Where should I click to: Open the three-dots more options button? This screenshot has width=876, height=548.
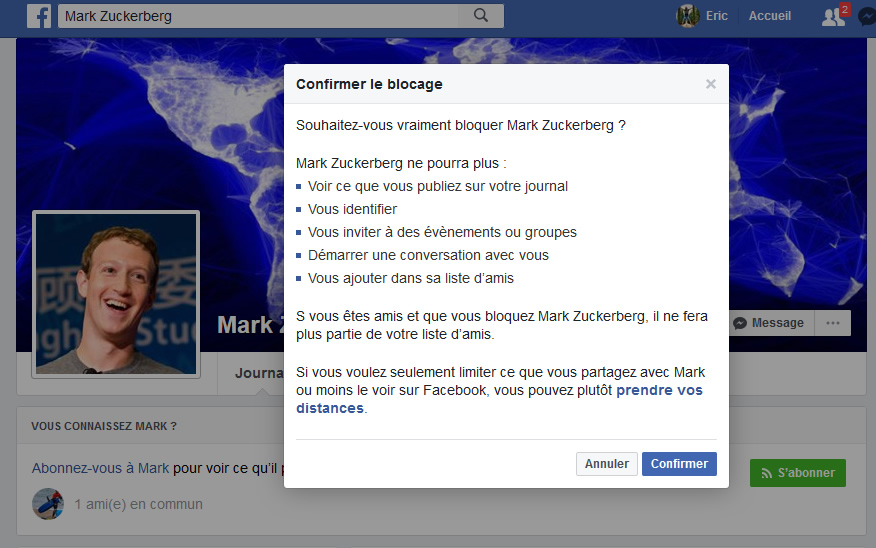832,323
